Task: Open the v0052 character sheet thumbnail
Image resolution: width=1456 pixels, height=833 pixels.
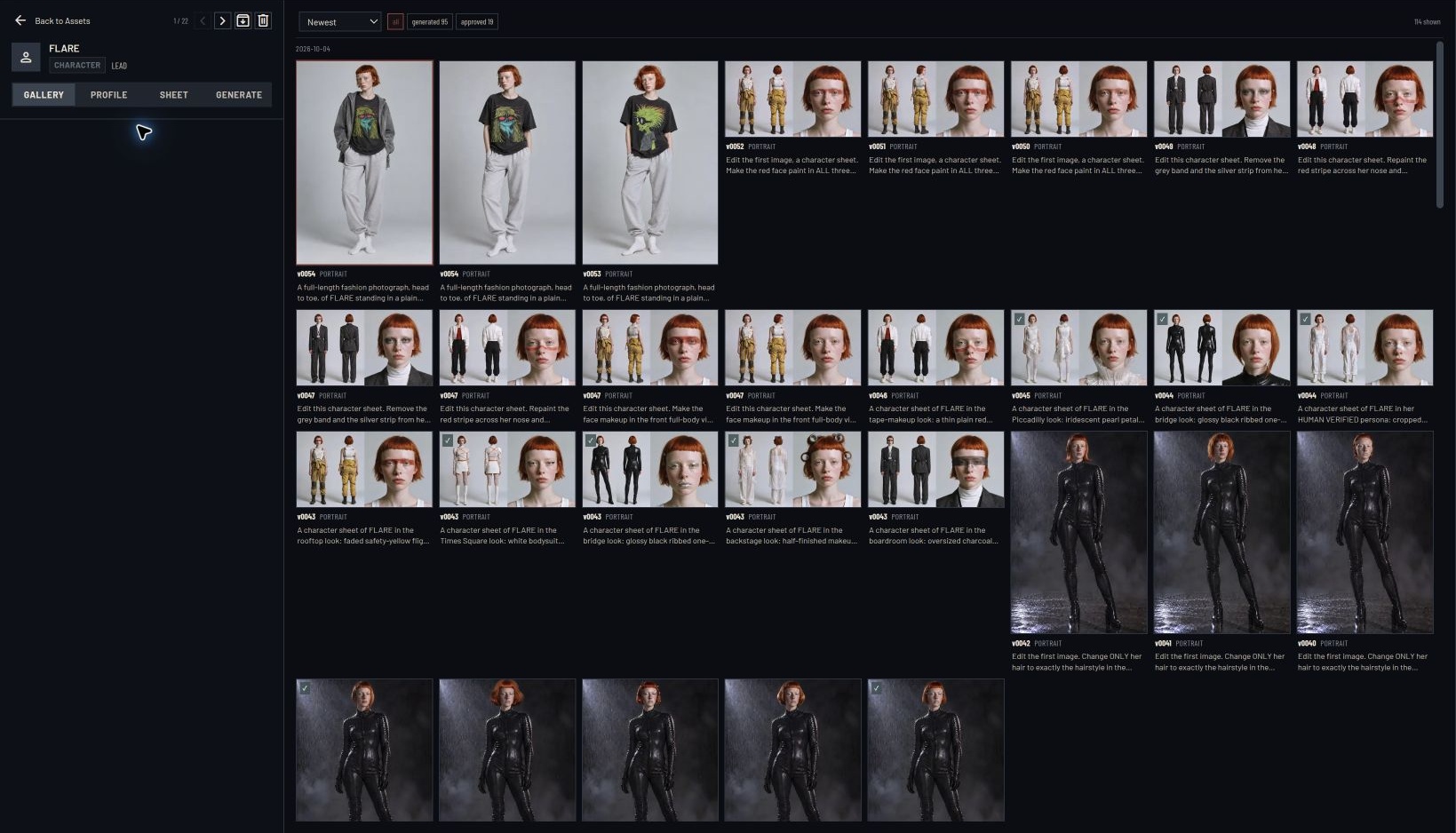Action: [793, 99]
